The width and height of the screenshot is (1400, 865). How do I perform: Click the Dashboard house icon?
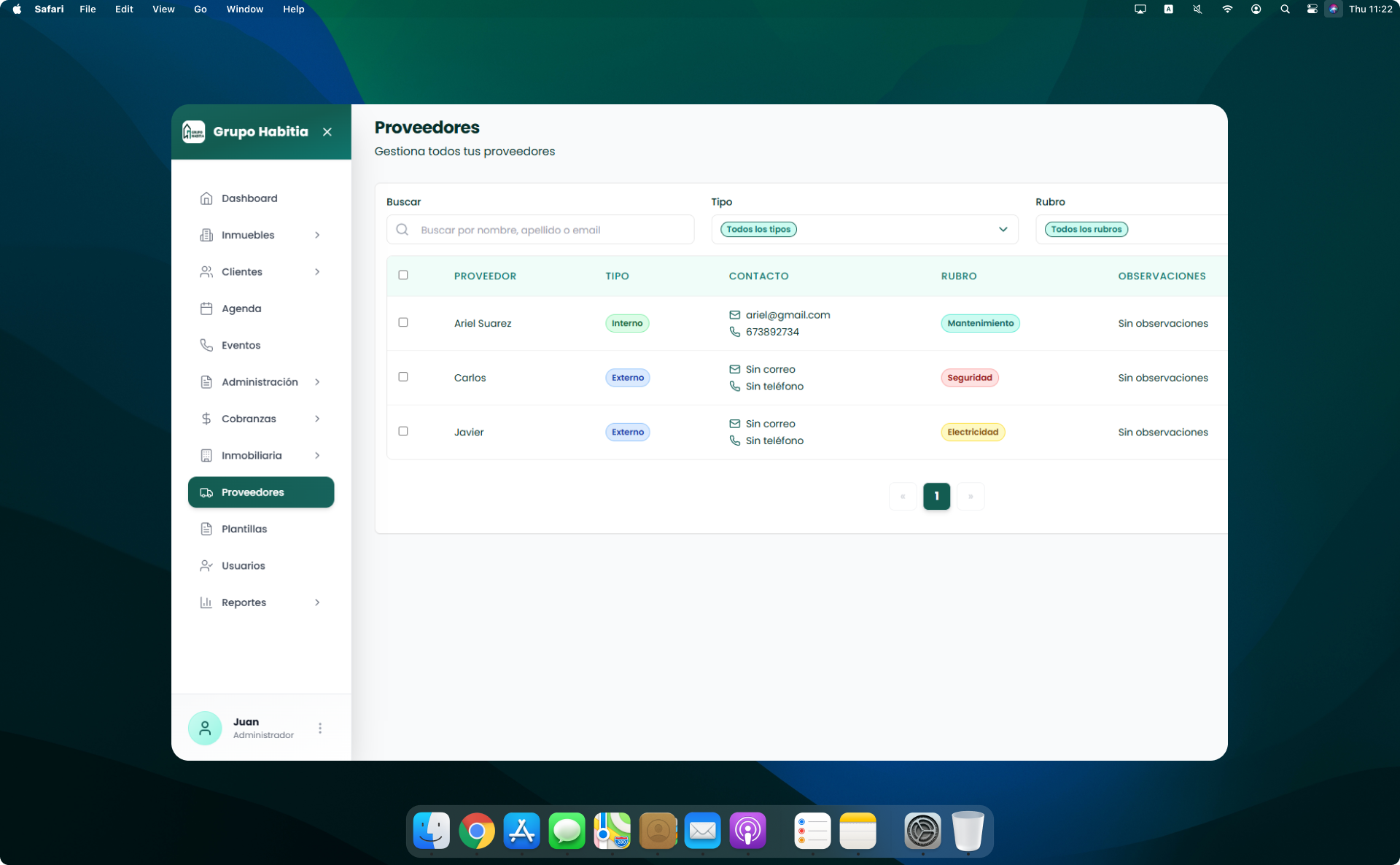pos(206,198)
